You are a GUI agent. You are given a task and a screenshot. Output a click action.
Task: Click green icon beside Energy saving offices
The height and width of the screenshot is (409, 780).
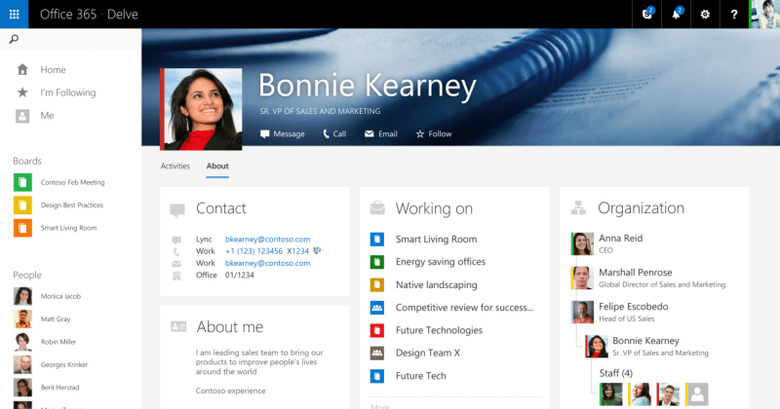point(377,262)
